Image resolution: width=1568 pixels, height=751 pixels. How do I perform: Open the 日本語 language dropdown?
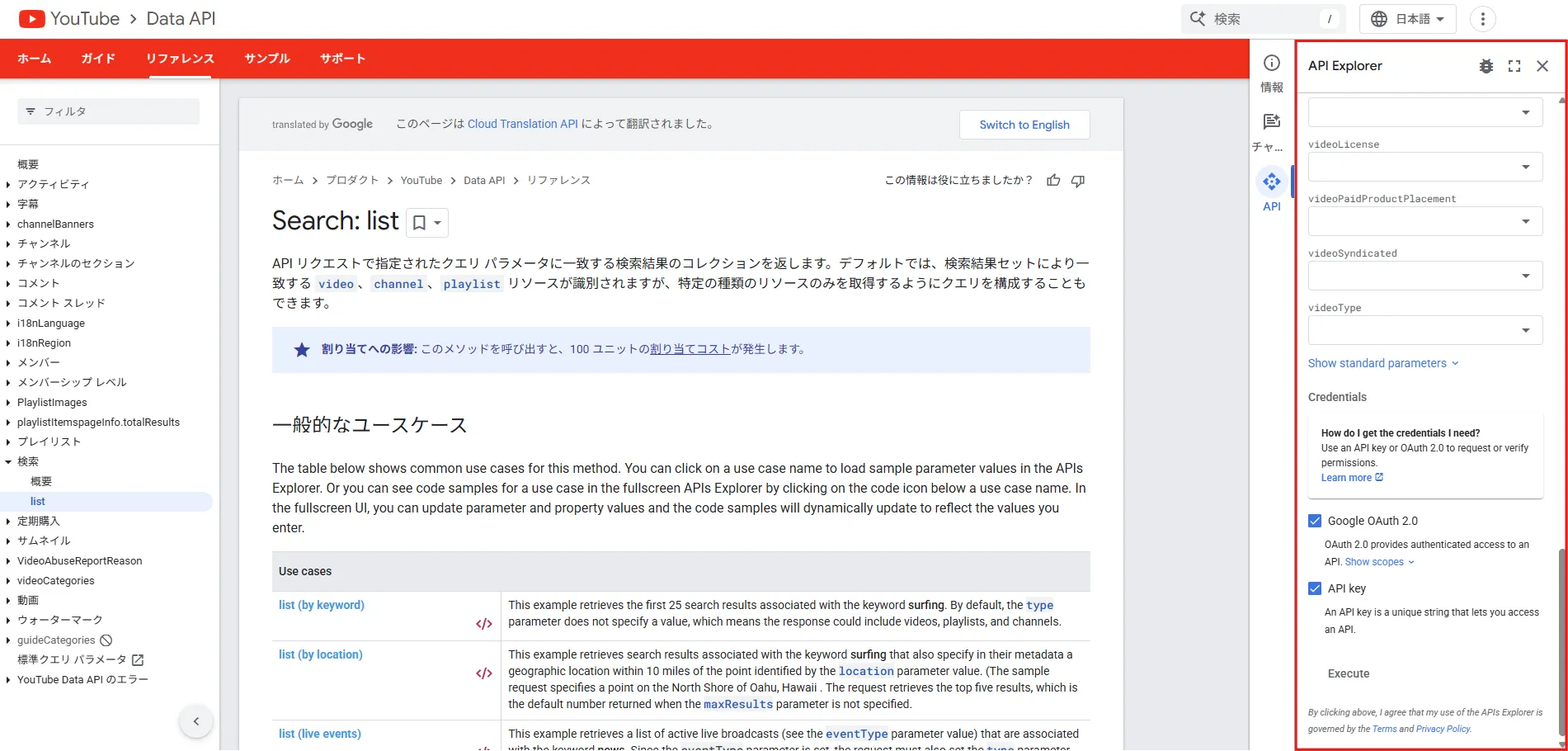click(x=1408, y=19)
